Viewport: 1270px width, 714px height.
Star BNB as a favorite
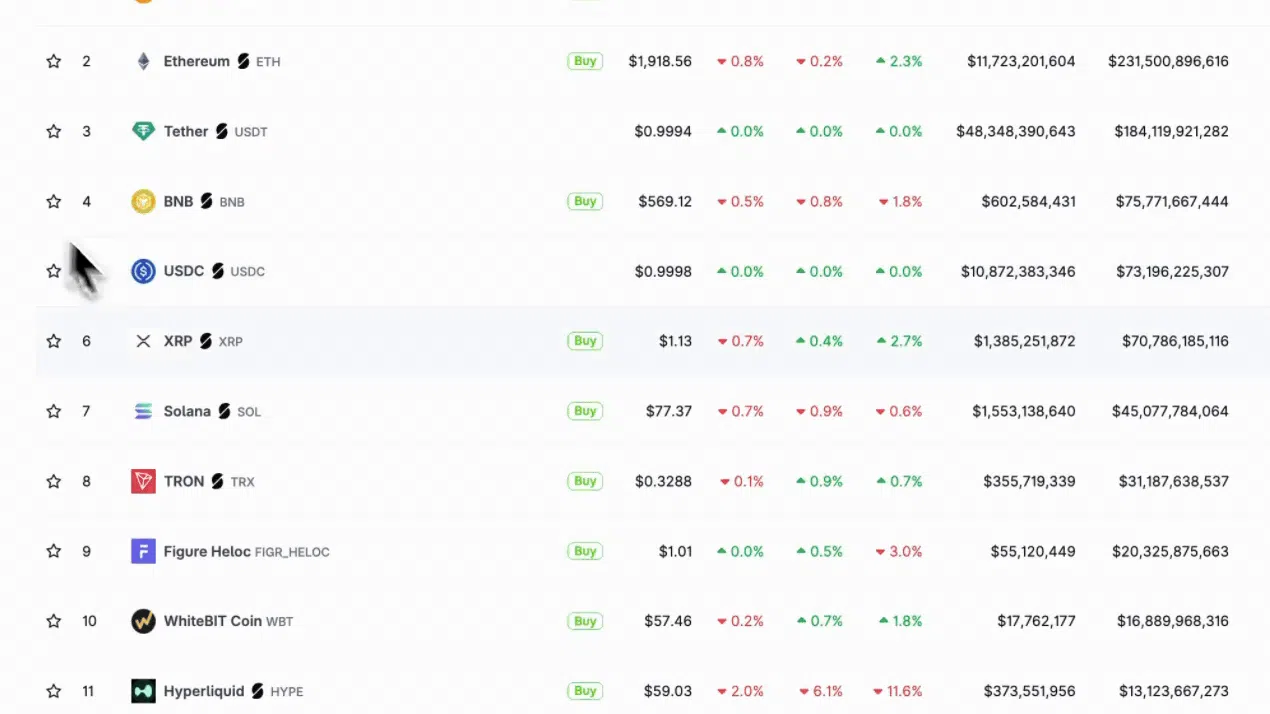tap(54, 201)
